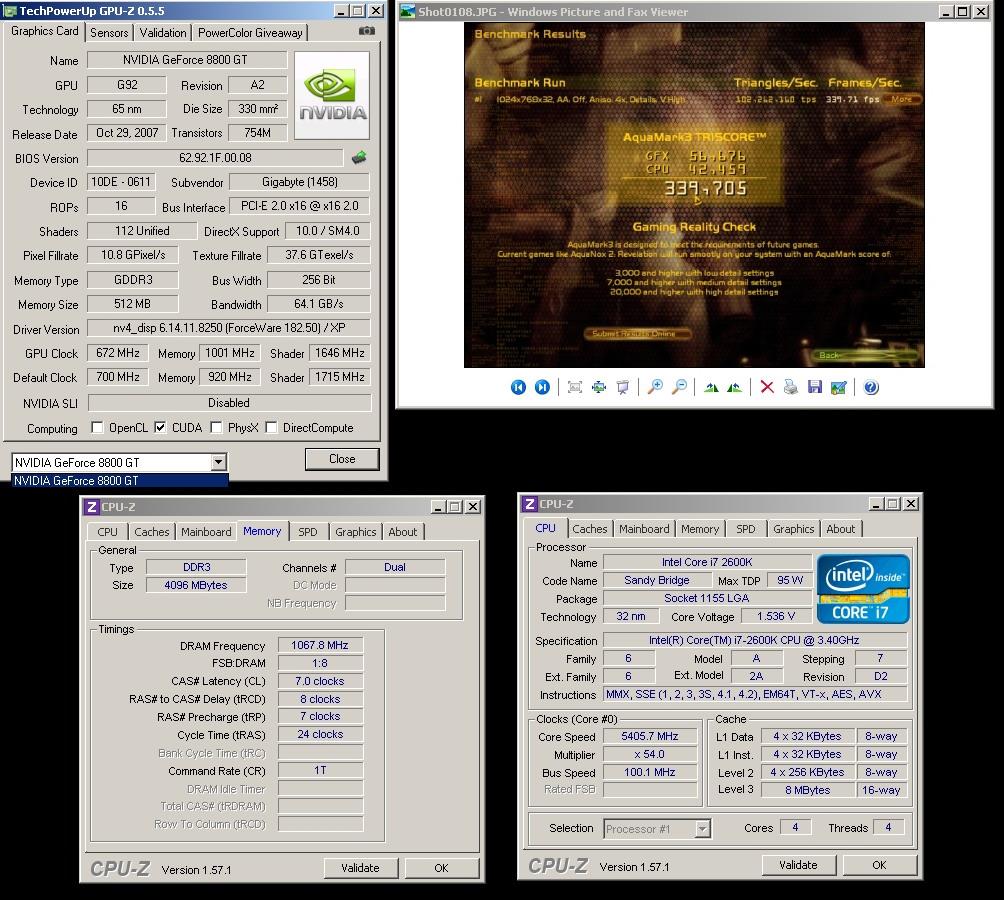Delete picture with red X icon
This screenshot has height=900, width=1004.
click(x=766, y=387)
